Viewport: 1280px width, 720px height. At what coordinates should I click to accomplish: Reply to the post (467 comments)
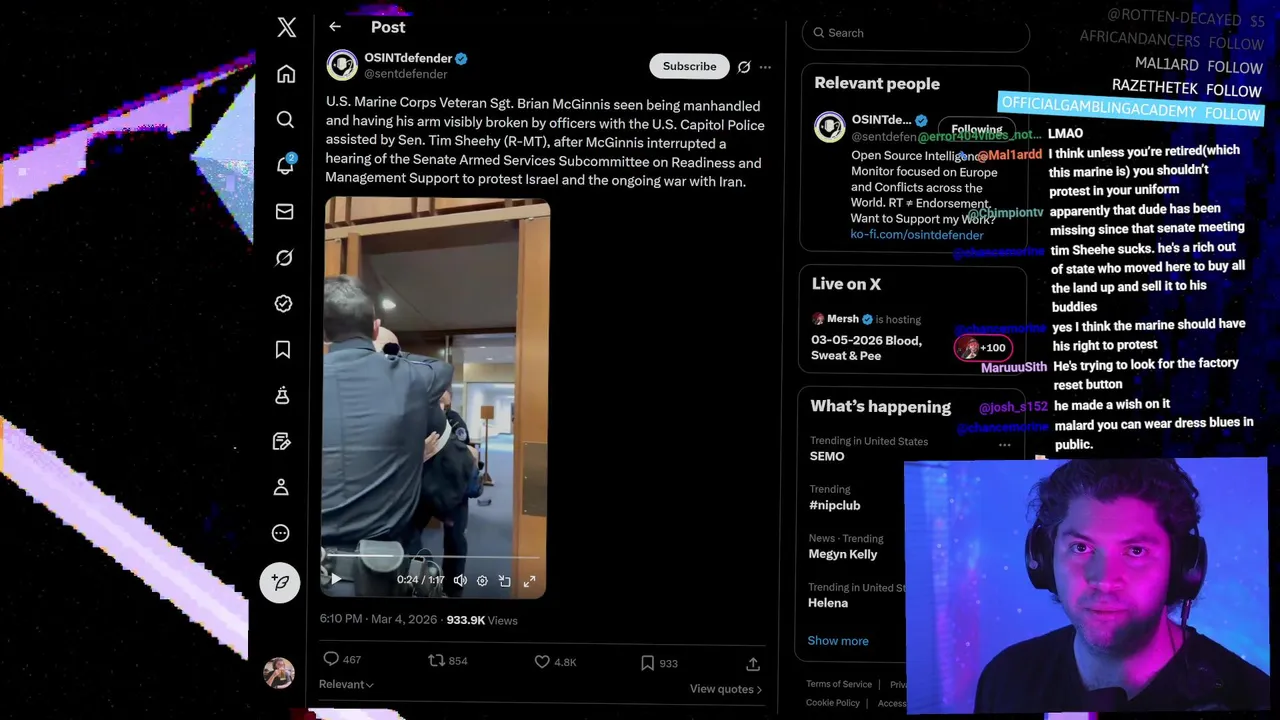coord(342,659)
